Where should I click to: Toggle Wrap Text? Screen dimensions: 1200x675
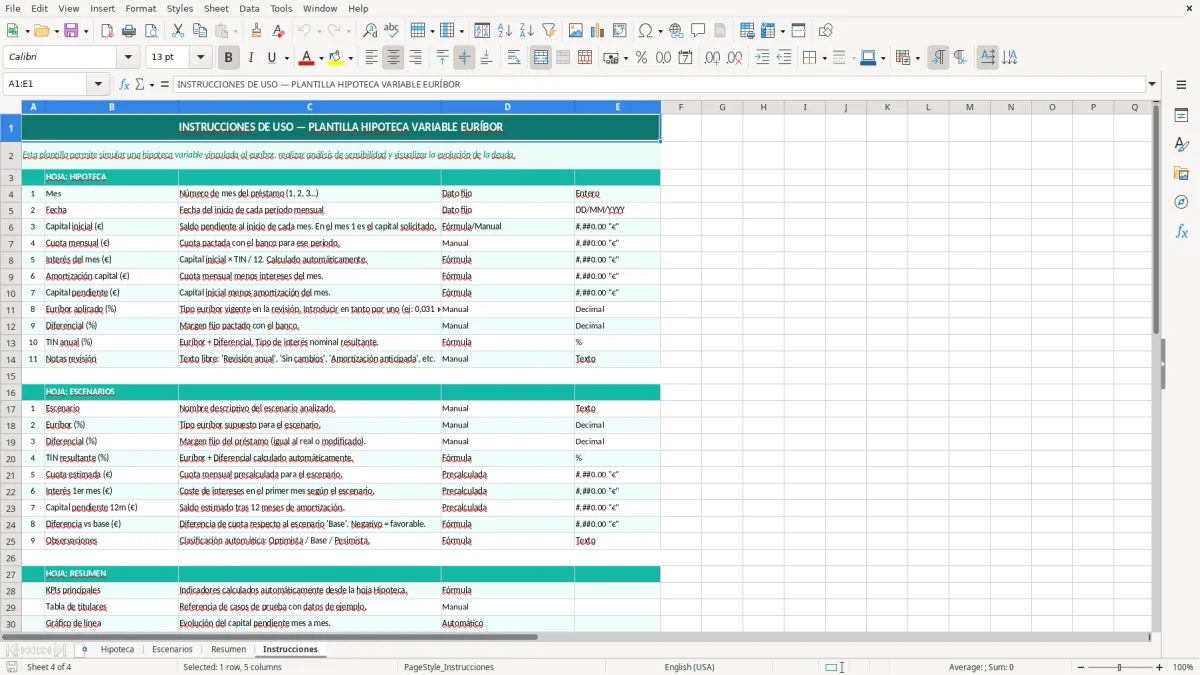[x=514, y=58]
